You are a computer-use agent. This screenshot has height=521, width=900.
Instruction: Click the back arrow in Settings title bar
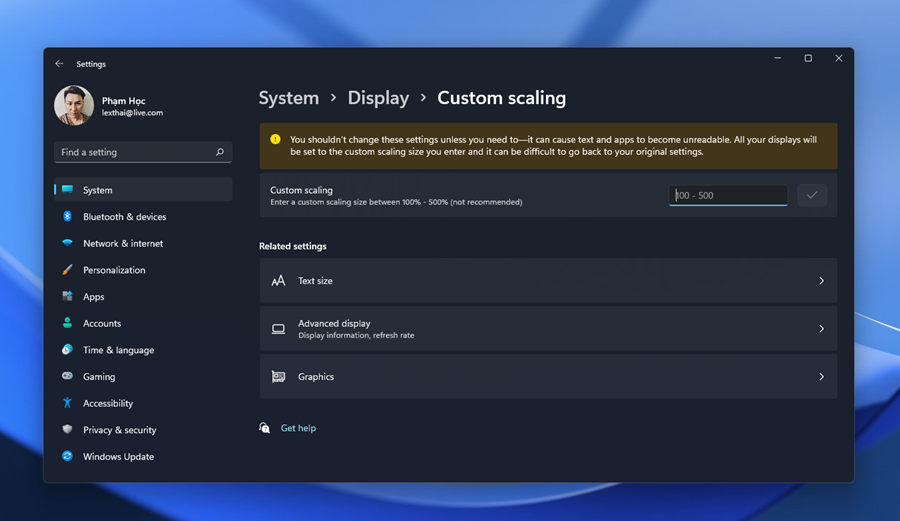click(x=59, y=64)
